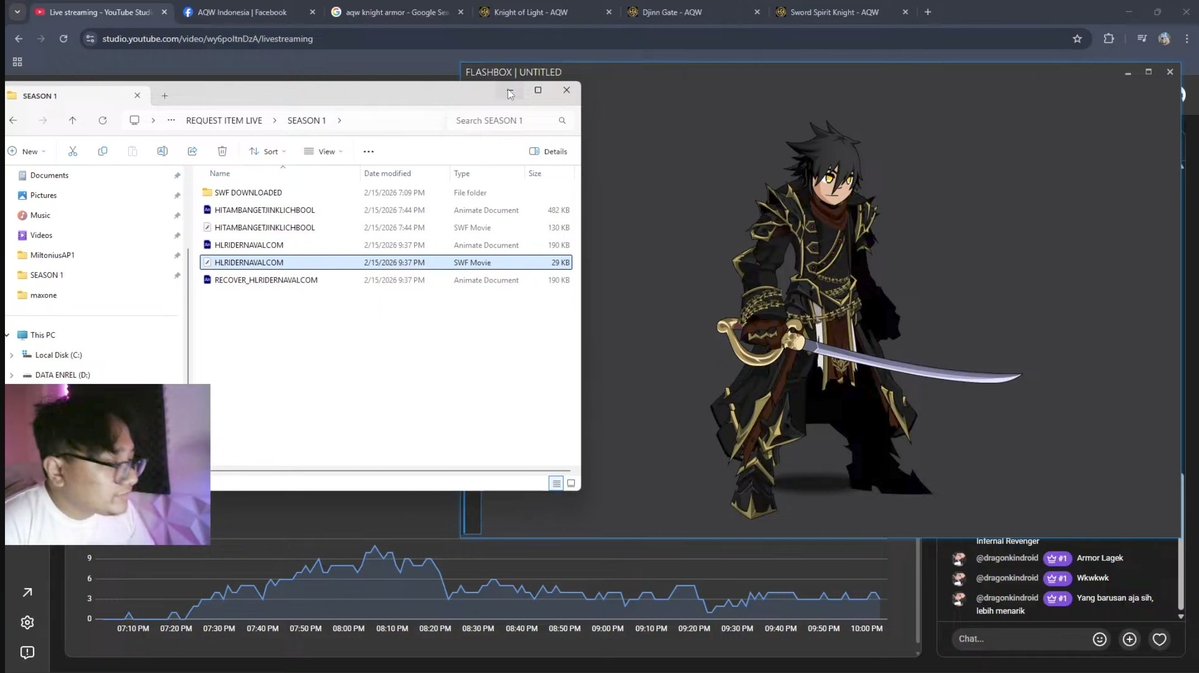Add new File Explorer tab
The width and height of the screenshot is (1199, 673).
tap(164, 96)
